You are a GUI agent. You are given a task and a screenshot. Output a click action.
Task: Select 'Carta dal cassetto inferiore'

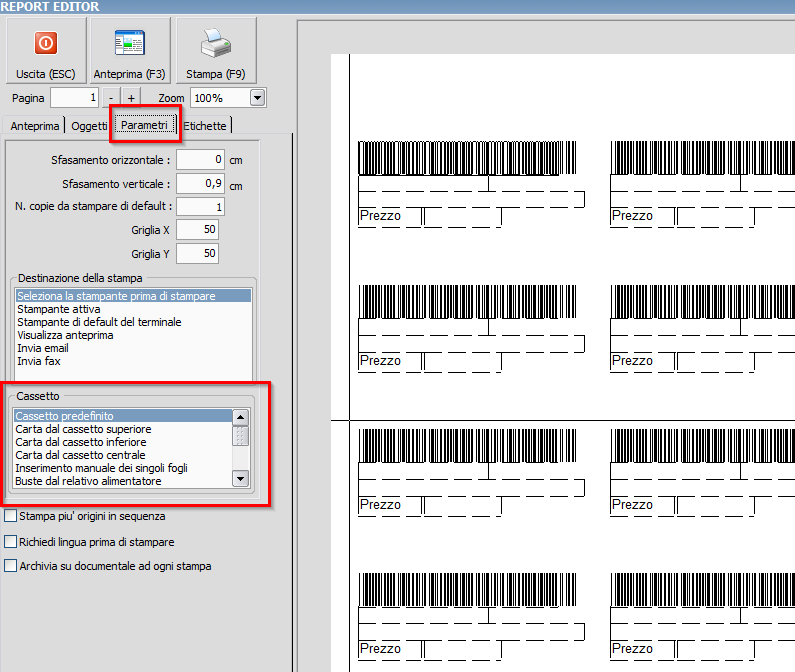coord(123,442)
